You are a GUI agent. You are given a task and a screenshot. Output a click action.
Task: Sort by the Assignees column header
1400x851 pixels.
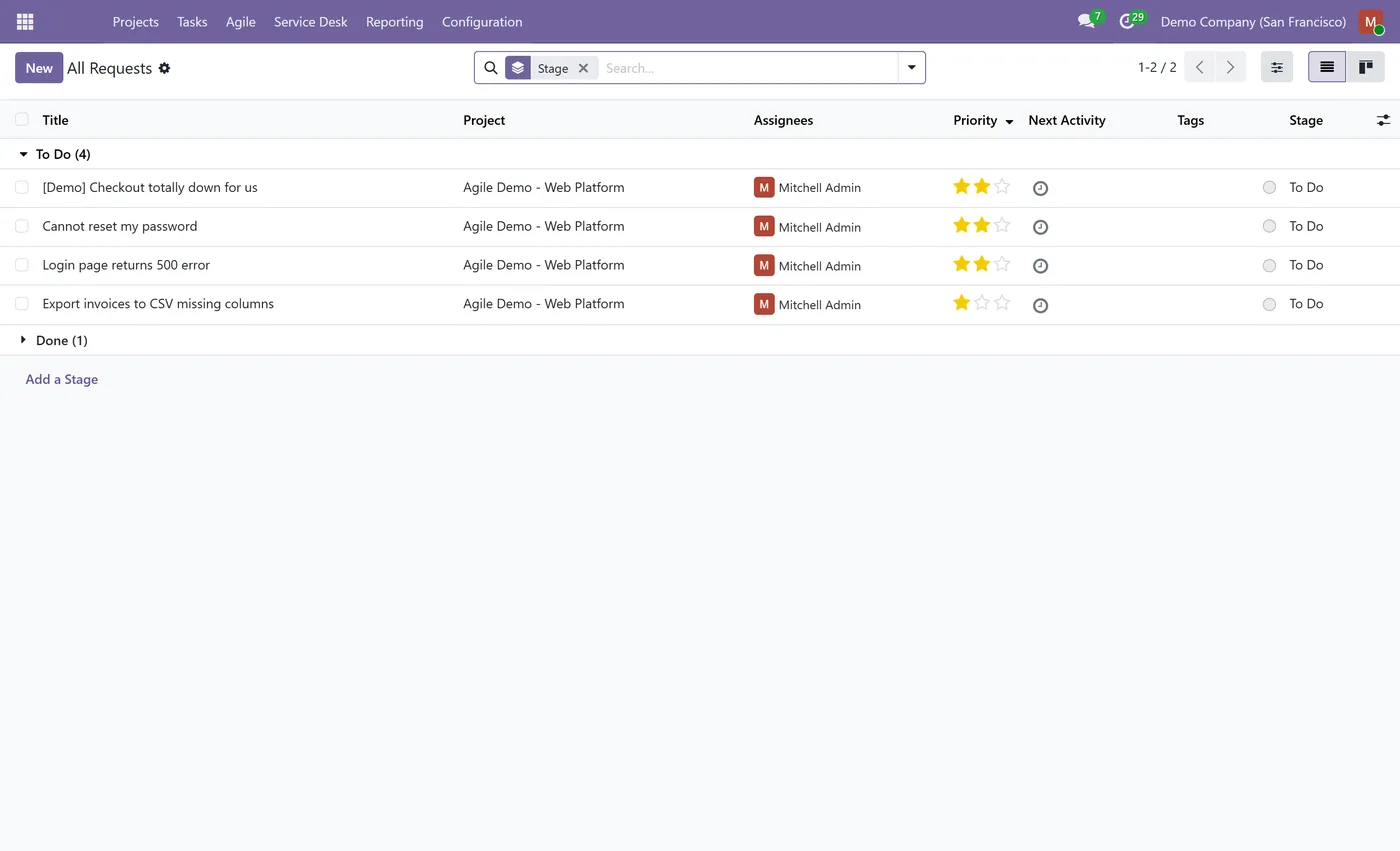(x=783, y=120)
